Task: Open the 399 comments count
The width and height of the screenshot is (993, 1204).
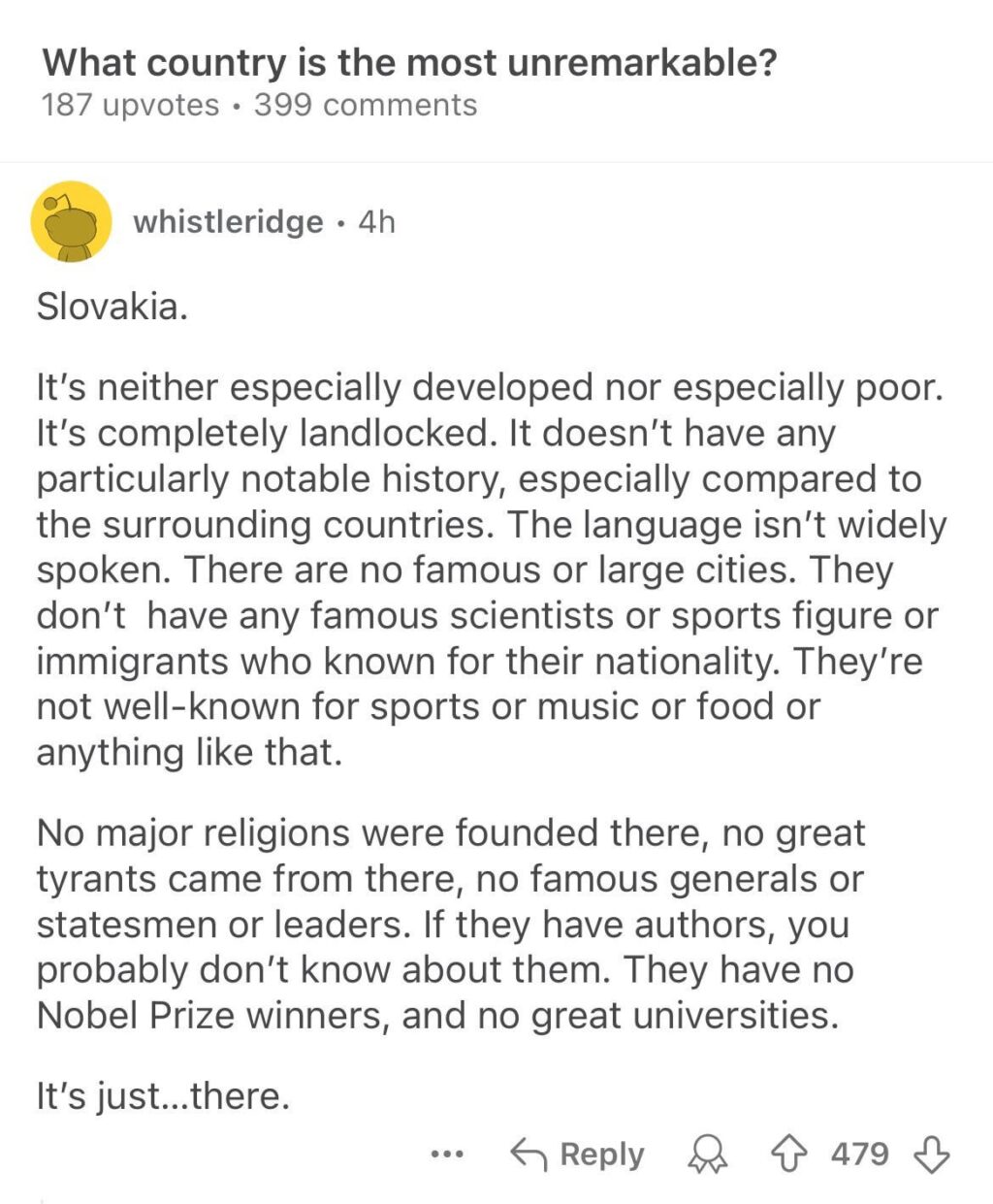Action: [x=366, y=105]
